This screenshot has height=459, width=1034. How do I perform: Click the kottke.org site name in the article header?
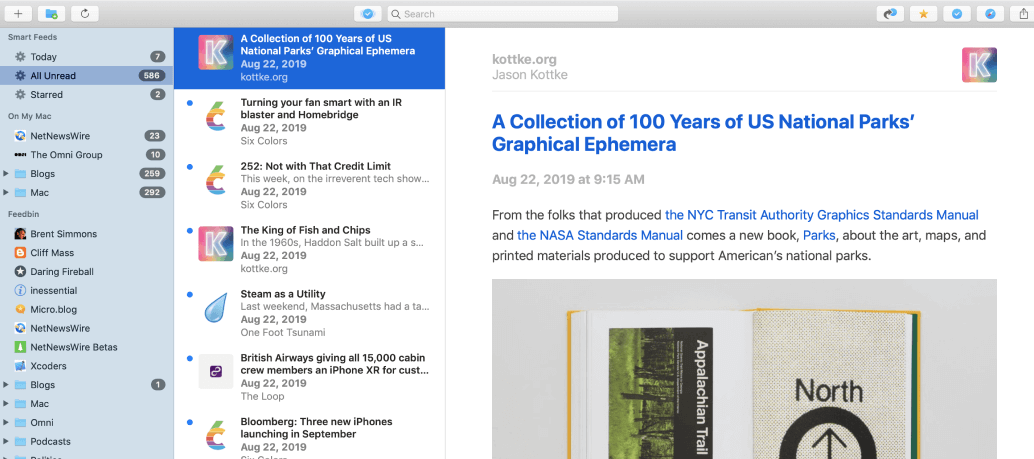pos(524,59)
